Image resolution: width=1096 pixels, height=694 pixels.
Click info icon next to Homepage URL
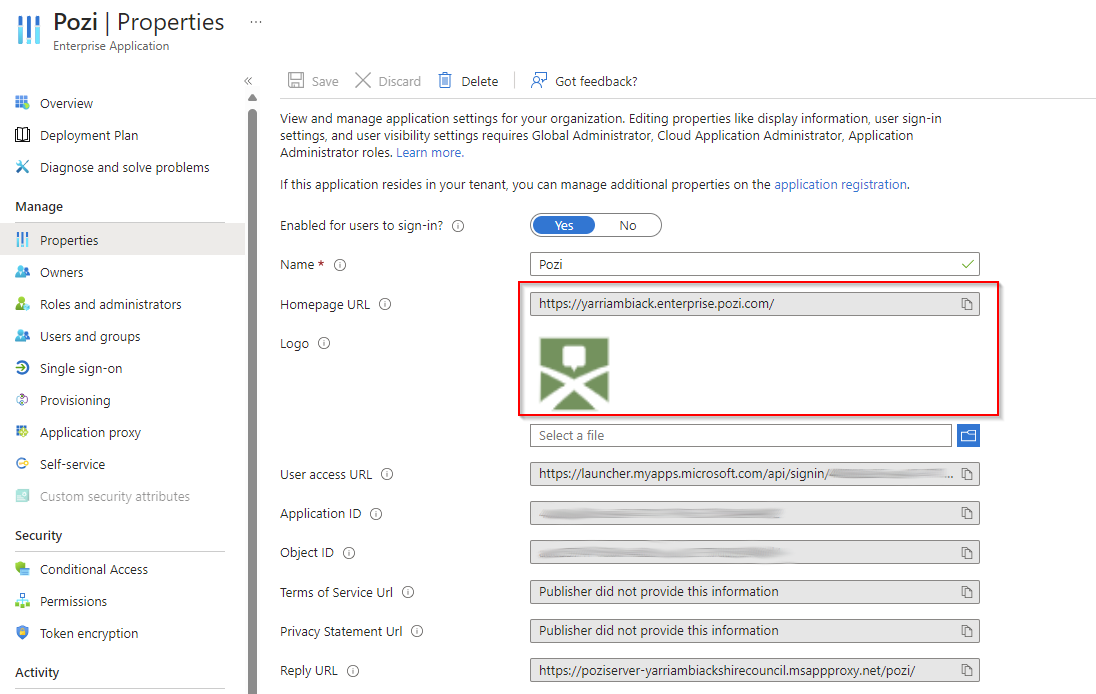[385, 304]
